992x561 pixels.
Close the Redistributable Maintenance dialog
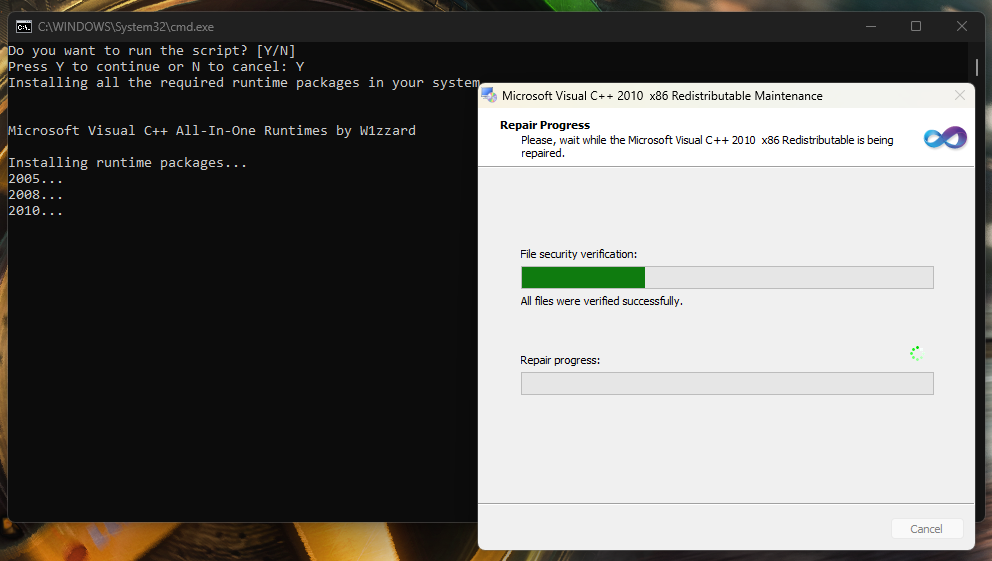pyautogui.click(x=960, y=96)
